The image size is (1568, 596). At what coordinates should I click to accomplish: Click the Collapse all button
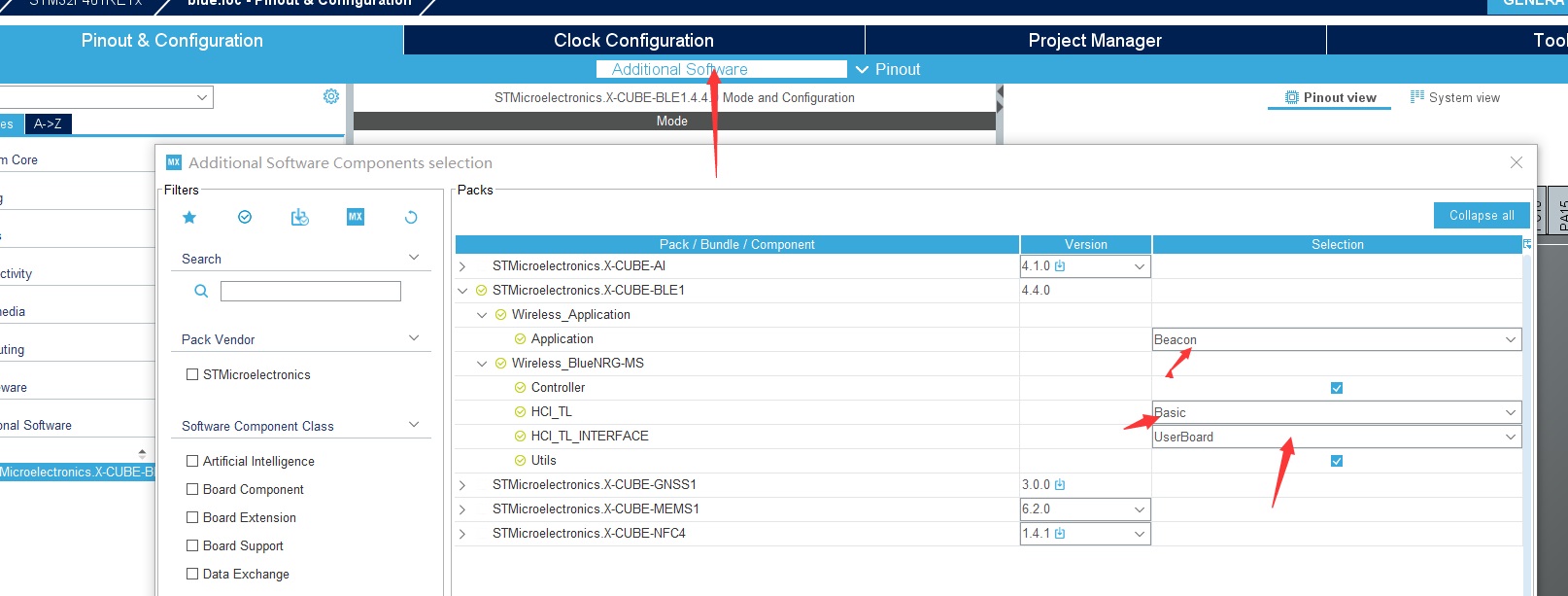(1482, 215)
